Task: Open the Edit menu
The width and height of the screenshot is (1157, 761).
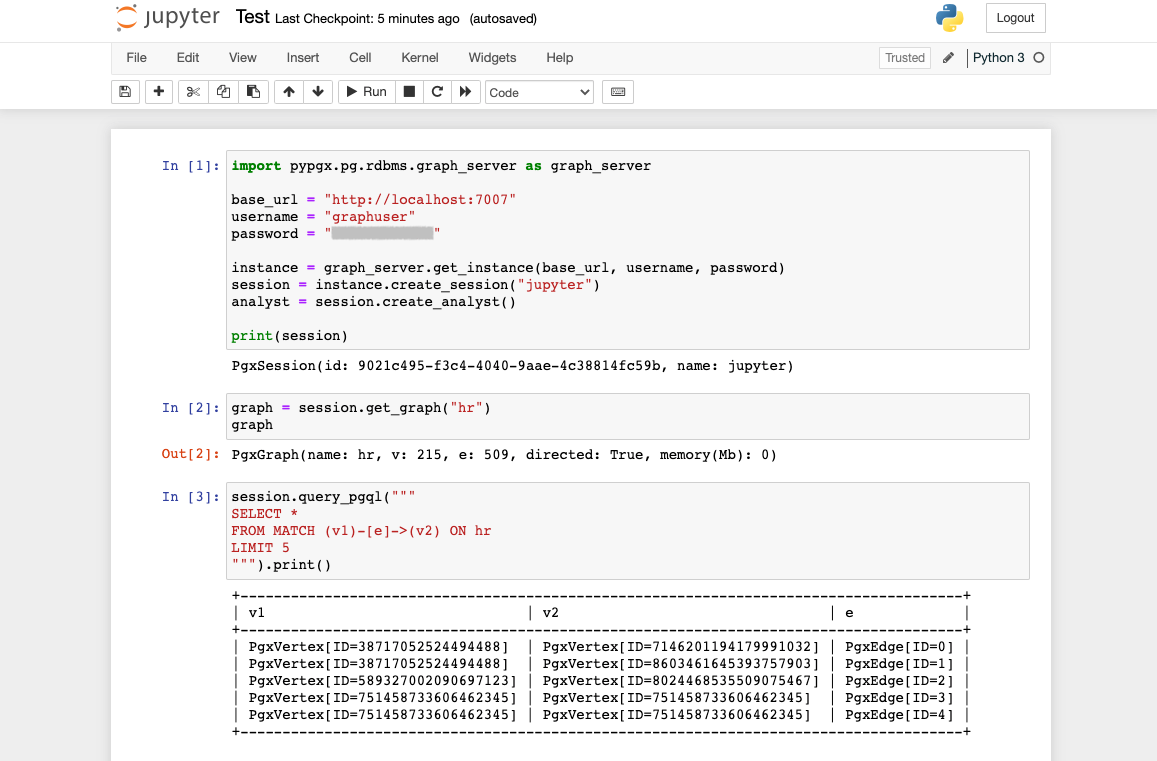Action: click(187, 58)
